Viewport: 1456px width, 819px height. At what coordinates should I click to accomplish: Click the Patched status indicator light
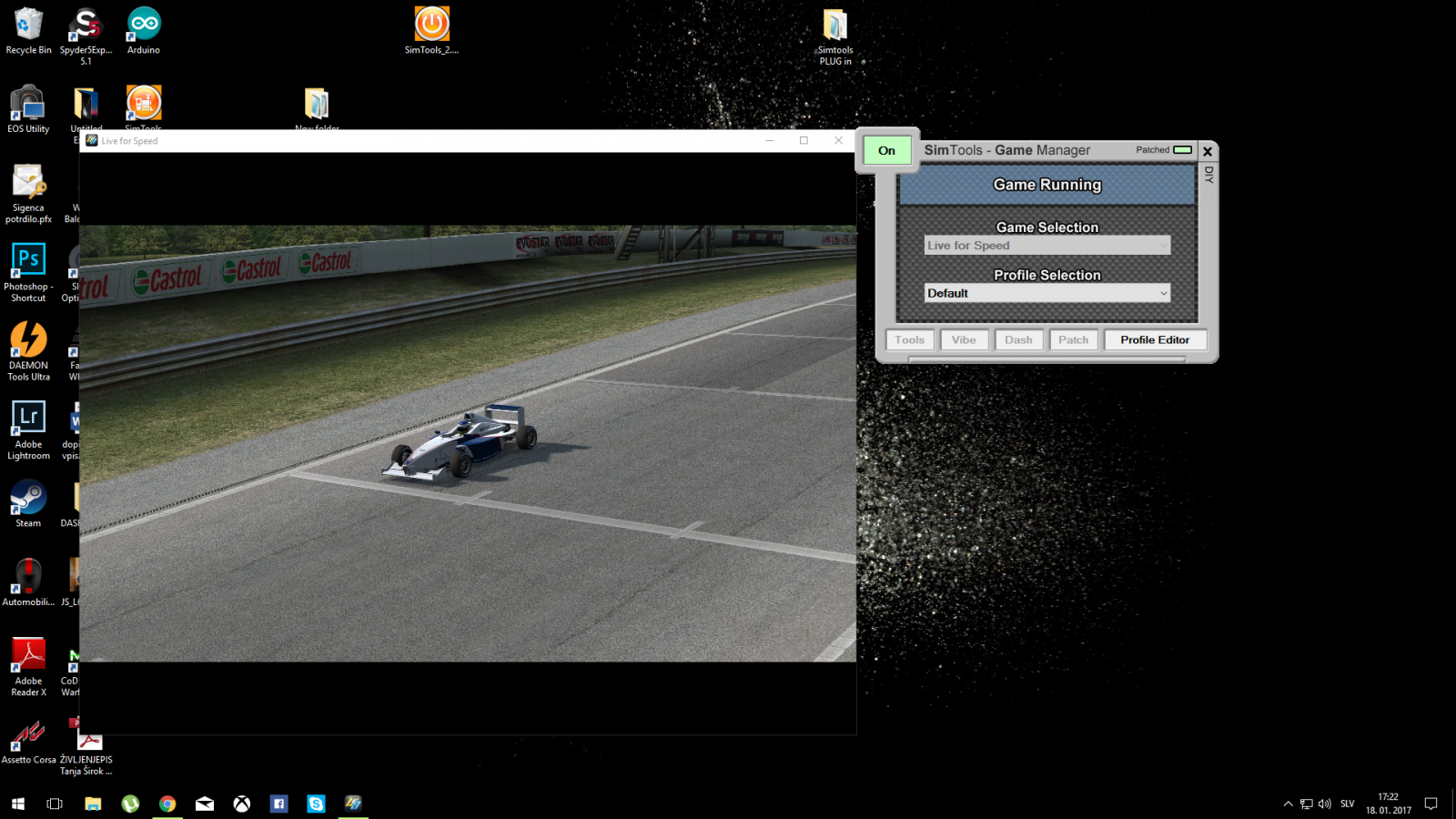click(1182, 149)
